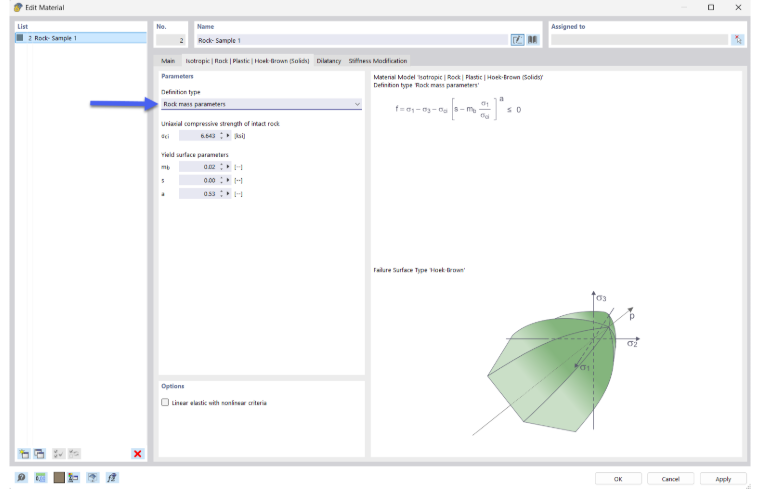Click the Name input field
Viewport: 760px width, 489px height.
[x=352, y=40]
